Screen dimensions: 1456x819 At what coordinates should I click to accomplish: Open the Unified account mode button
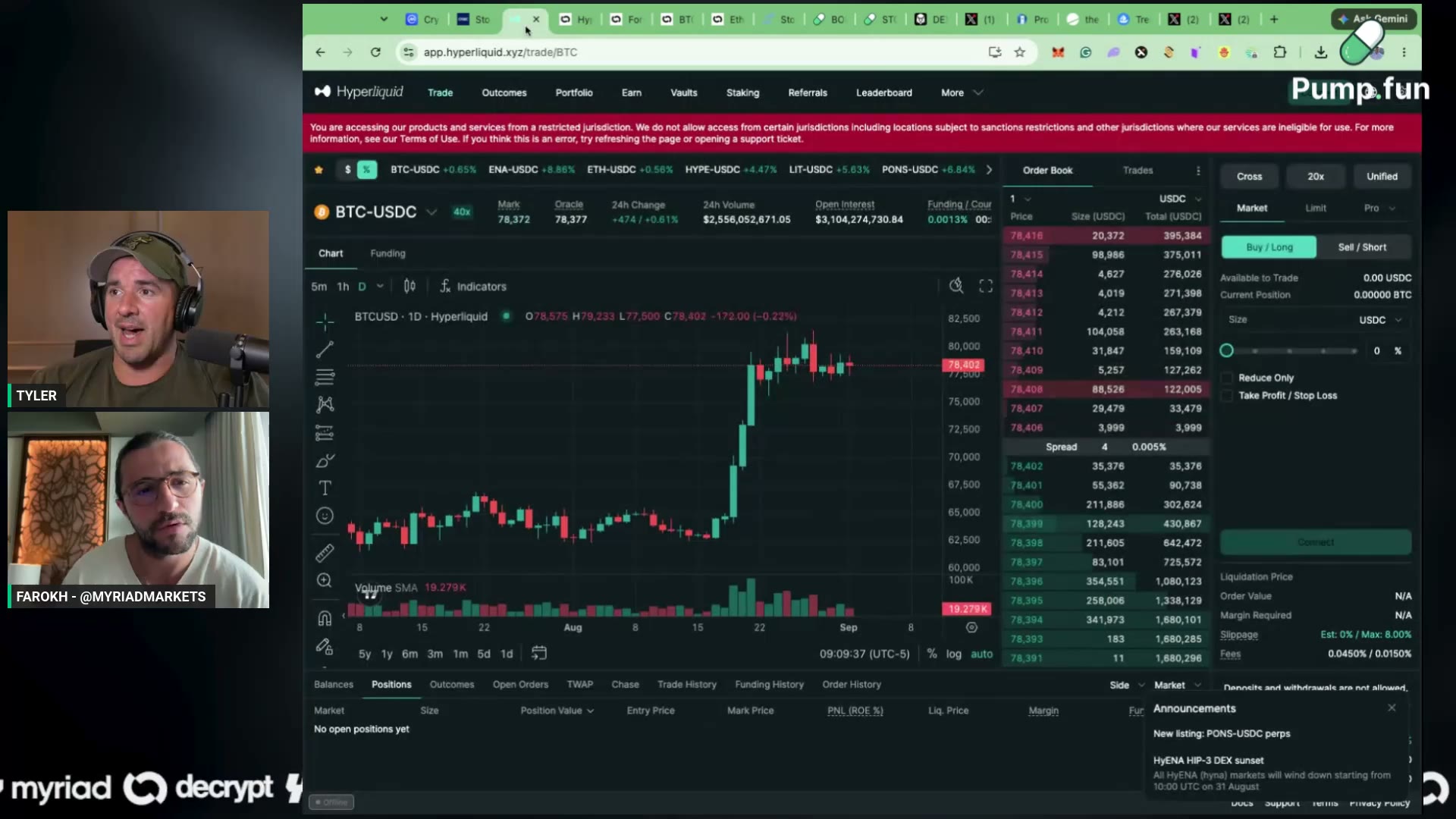coord(1382,177)
